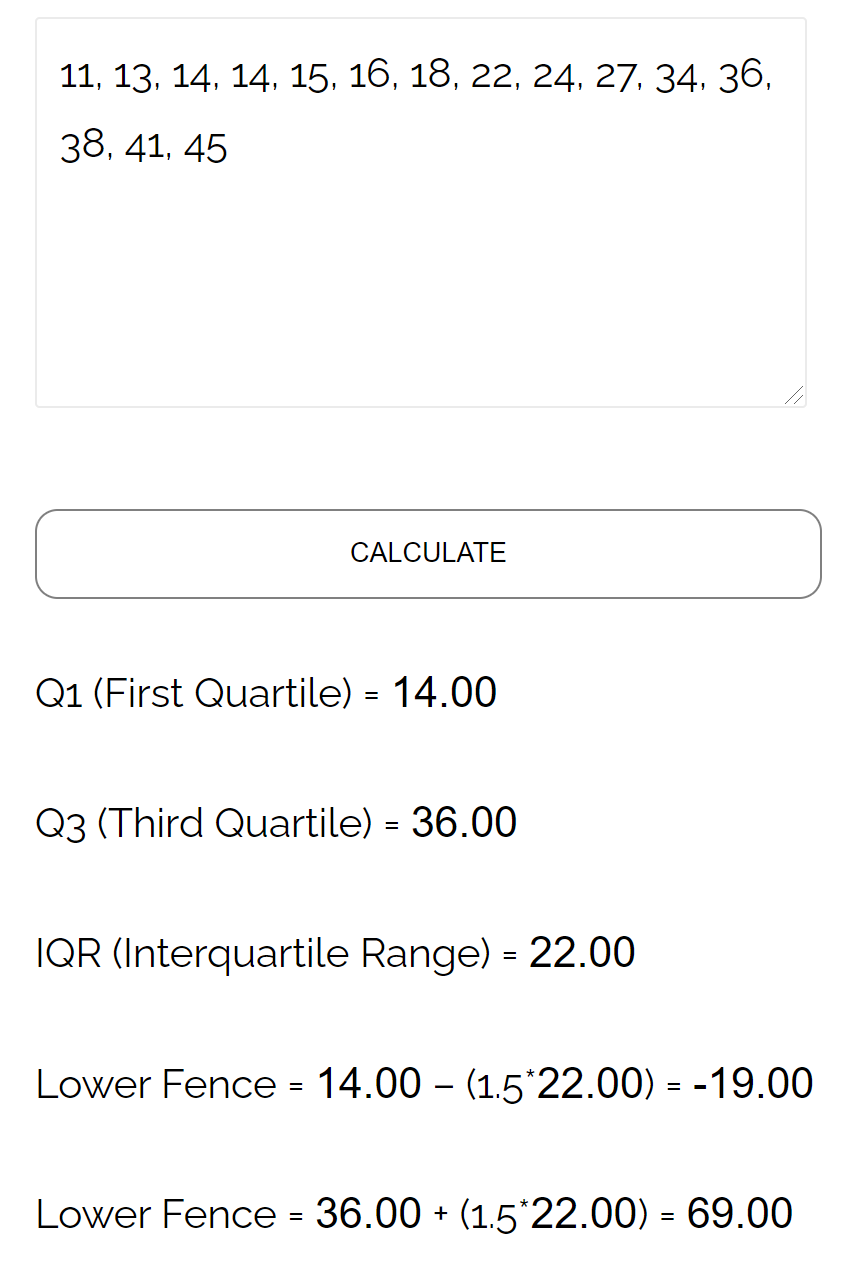Click the IQR (Interquartile Range) label
The height and width of the screenshot is (1273, 853).
[262, 953]
